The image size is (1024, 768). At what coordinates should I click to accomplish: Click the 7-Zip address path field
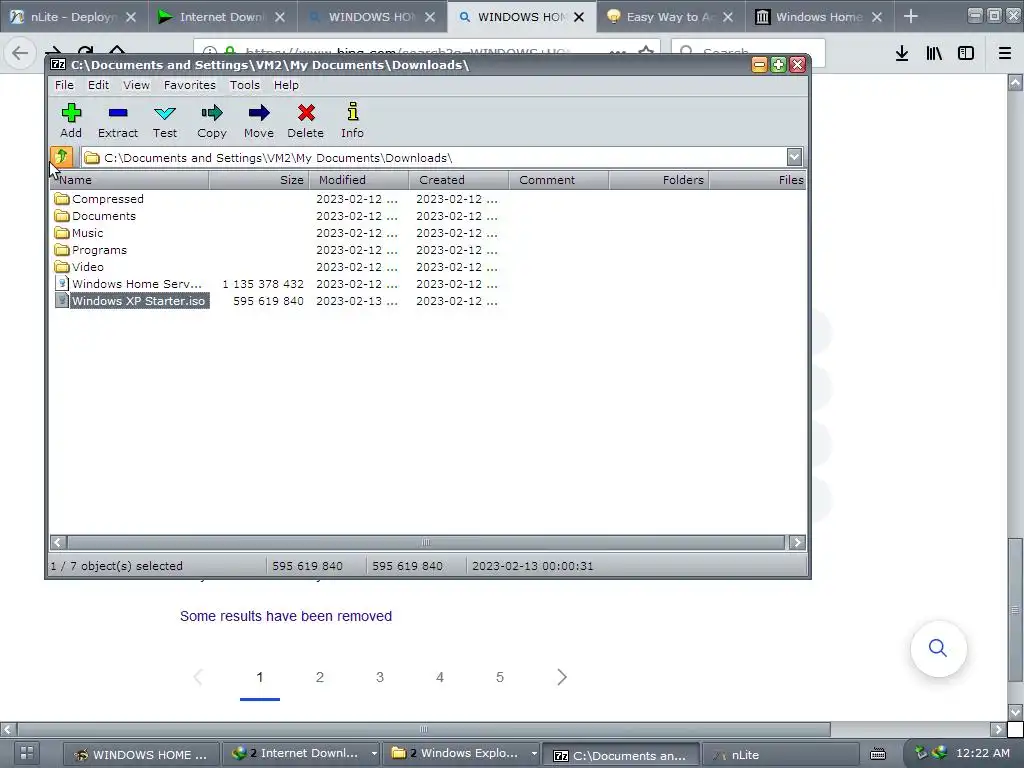click(x=434, y=157)
